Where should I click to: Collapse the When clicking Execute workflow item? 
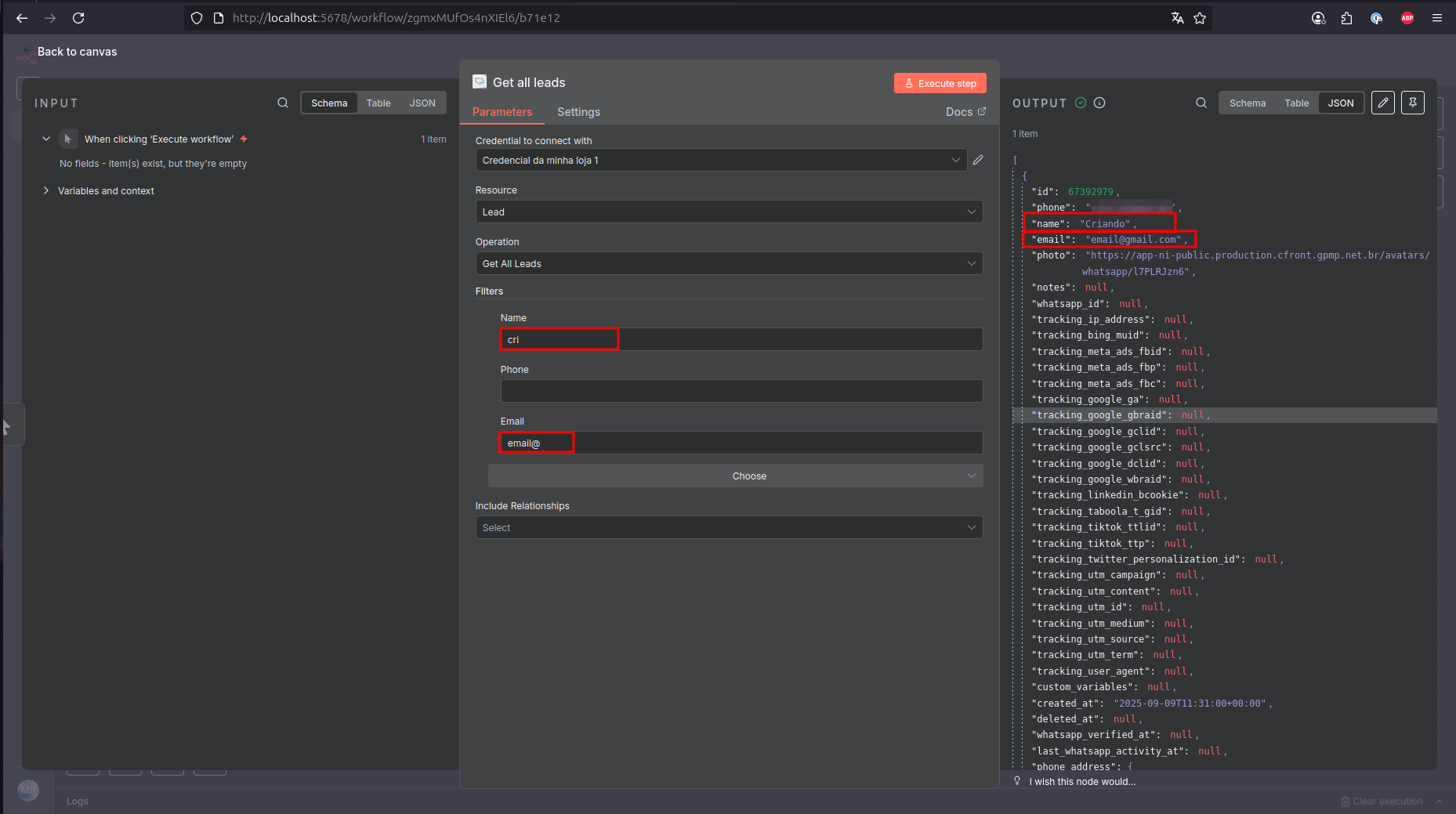click(46, 139)
